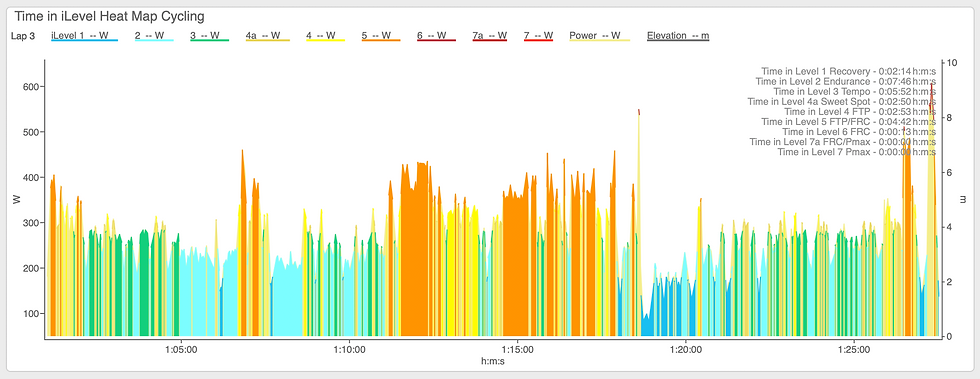Toggle the yellow level 4 legend entry

click(325, 36)
